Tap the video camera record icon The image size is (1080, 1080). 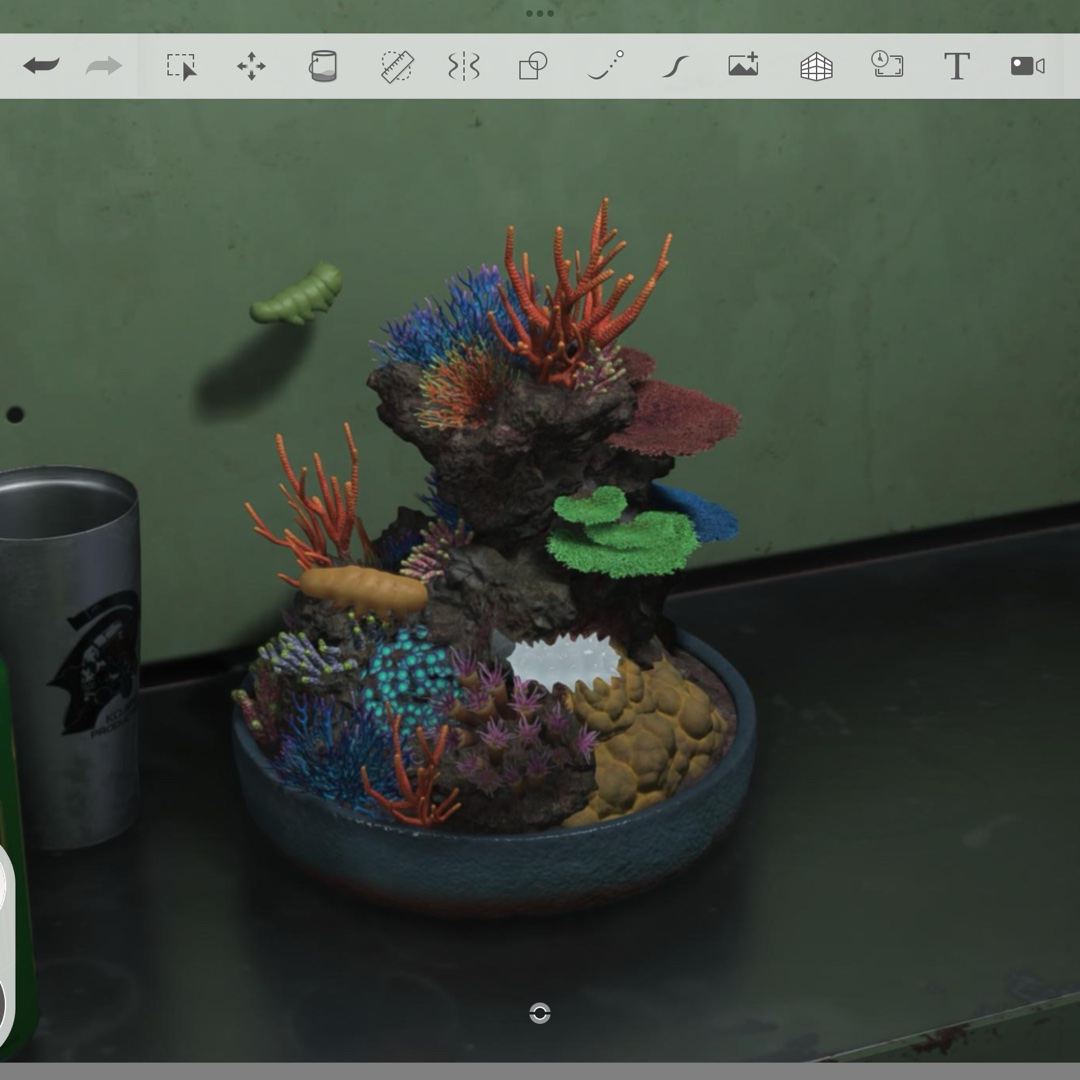(1028, 66)
